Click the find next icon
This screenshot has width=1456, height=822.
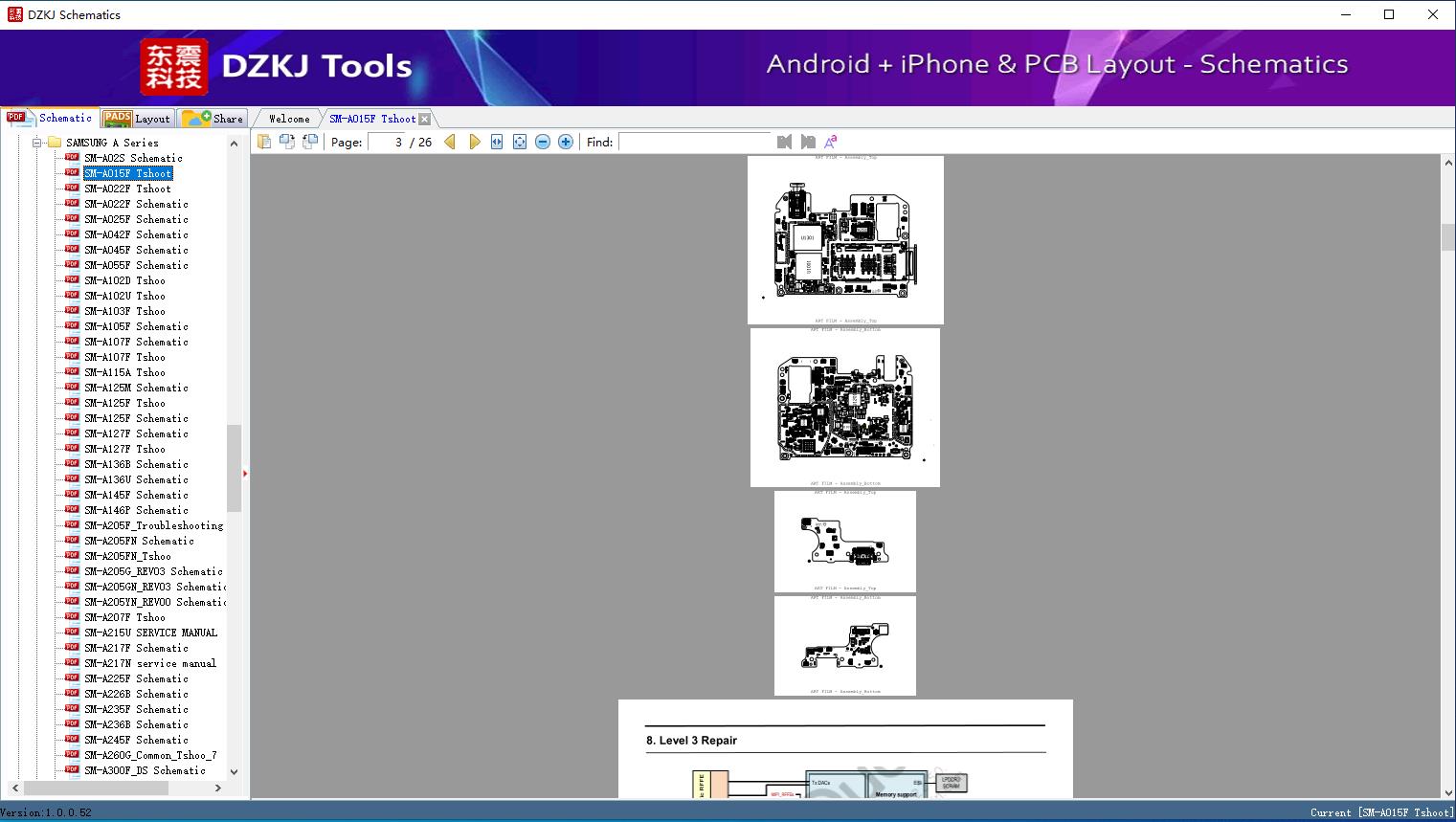tap(808, 142)
